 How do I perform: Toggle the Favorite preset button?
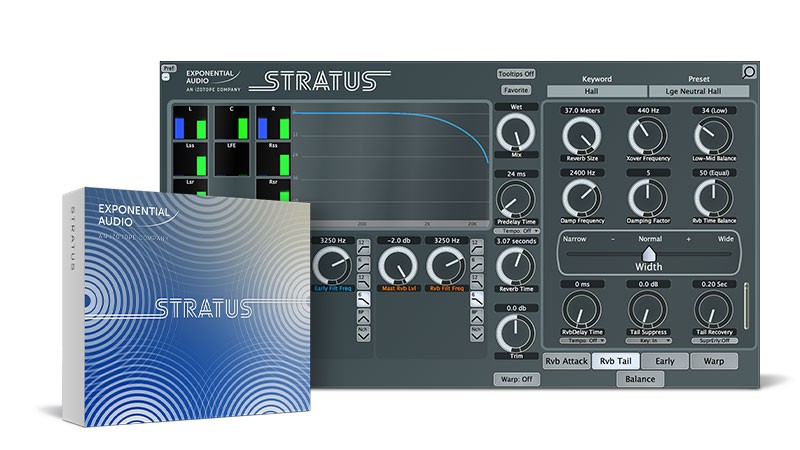pos(516,90)
